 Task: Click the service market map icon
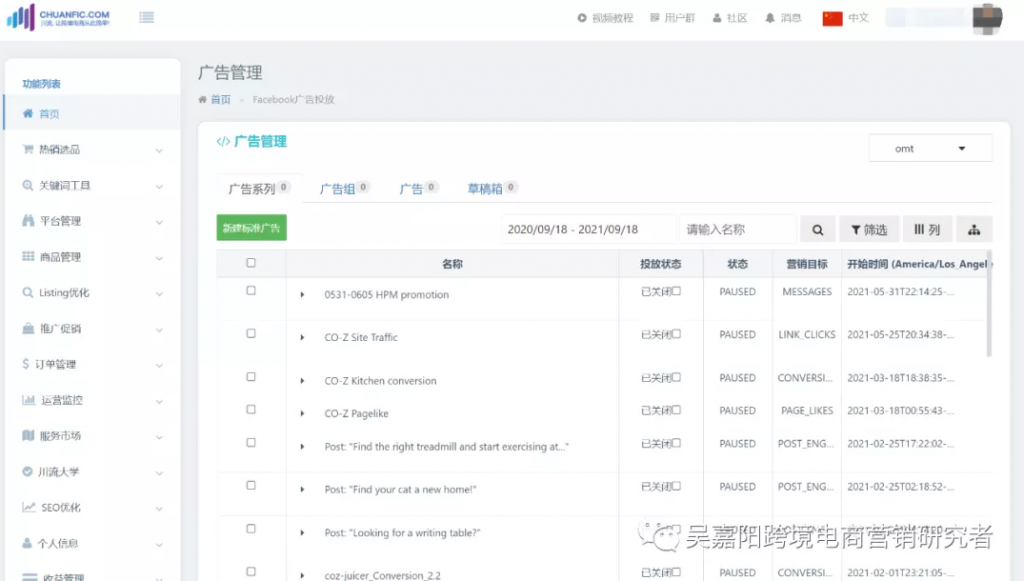[x=28, y=435]
